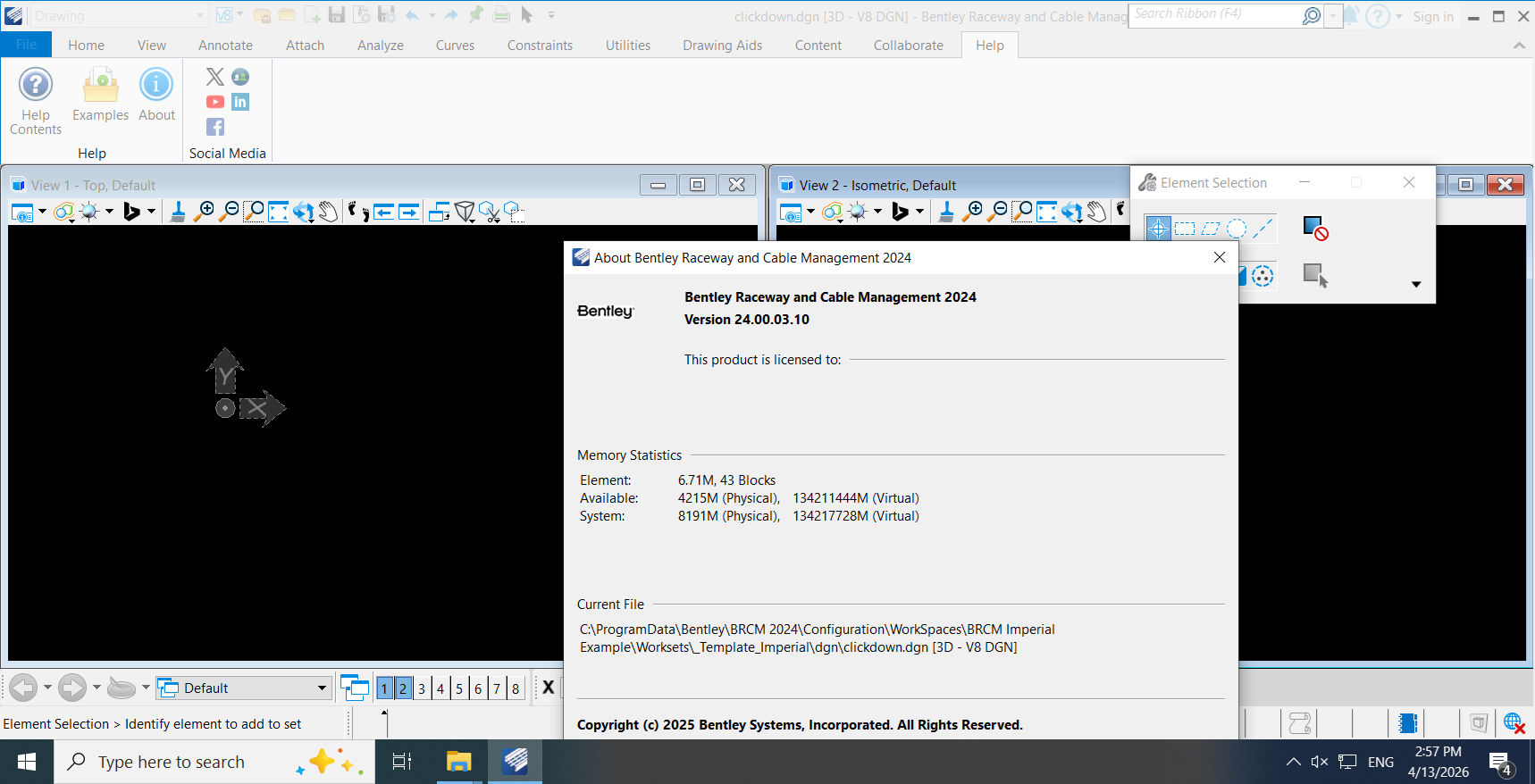Open the YouTube social media icon
The image size is (1535, 784).
[x=215, y=102]
